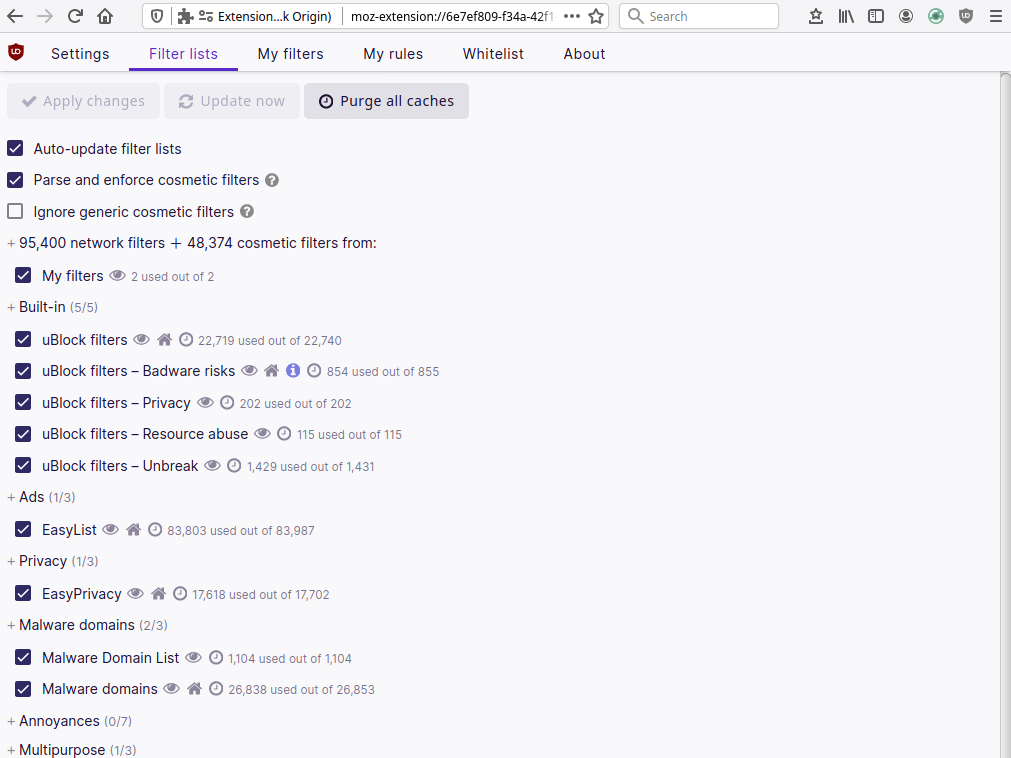
Task: Click help icon for cosmetic filters option
Action: (272, 180)
